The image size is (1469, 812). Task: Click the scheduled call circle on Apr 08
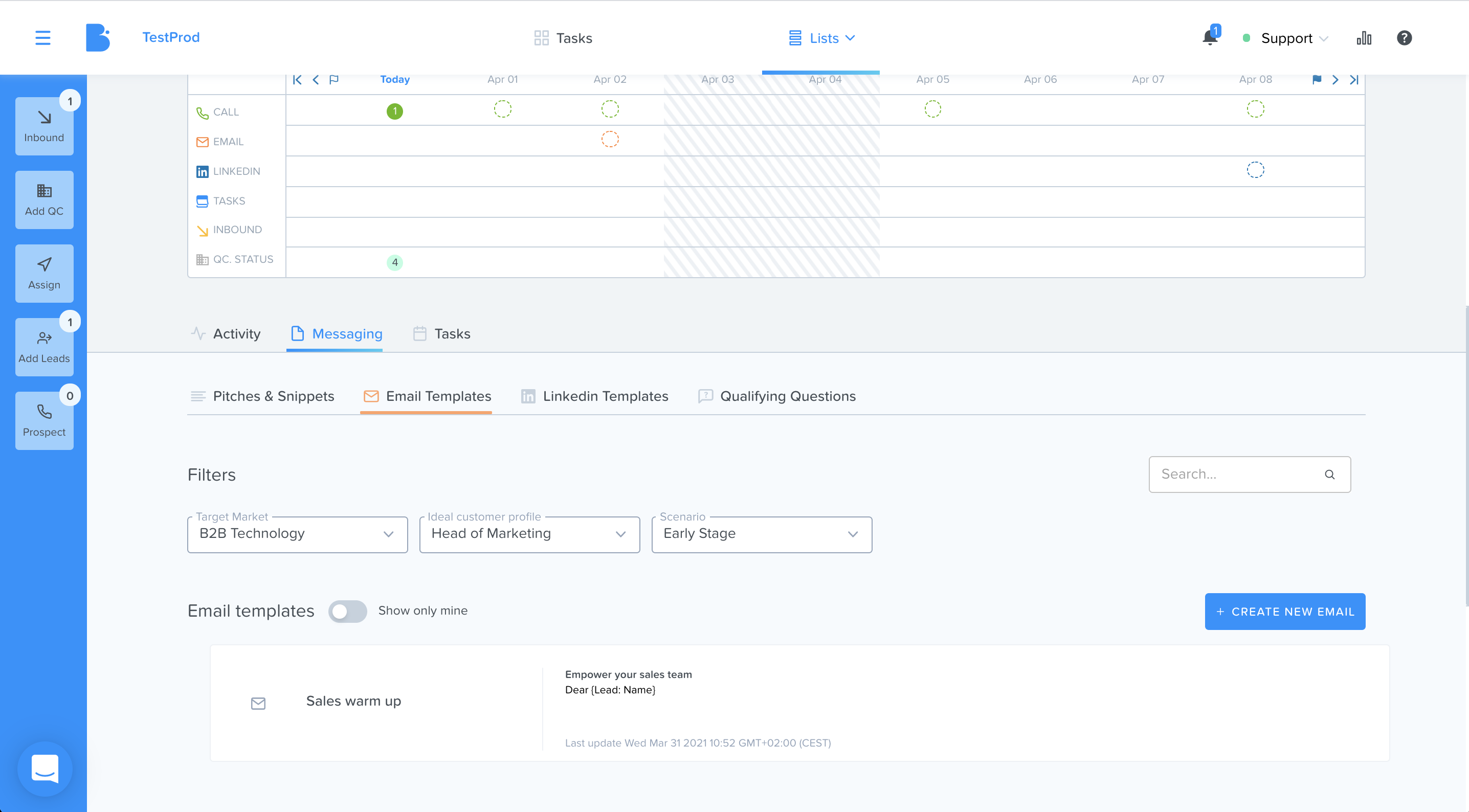(x=1255, y=109)
